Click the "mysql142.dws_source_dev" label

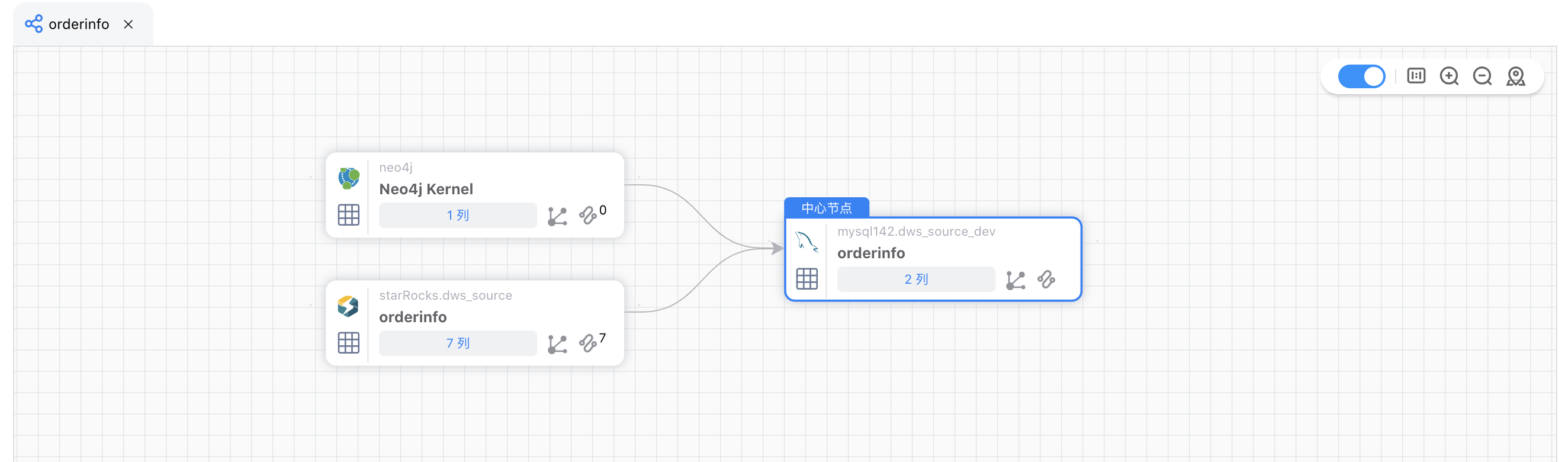916,232
